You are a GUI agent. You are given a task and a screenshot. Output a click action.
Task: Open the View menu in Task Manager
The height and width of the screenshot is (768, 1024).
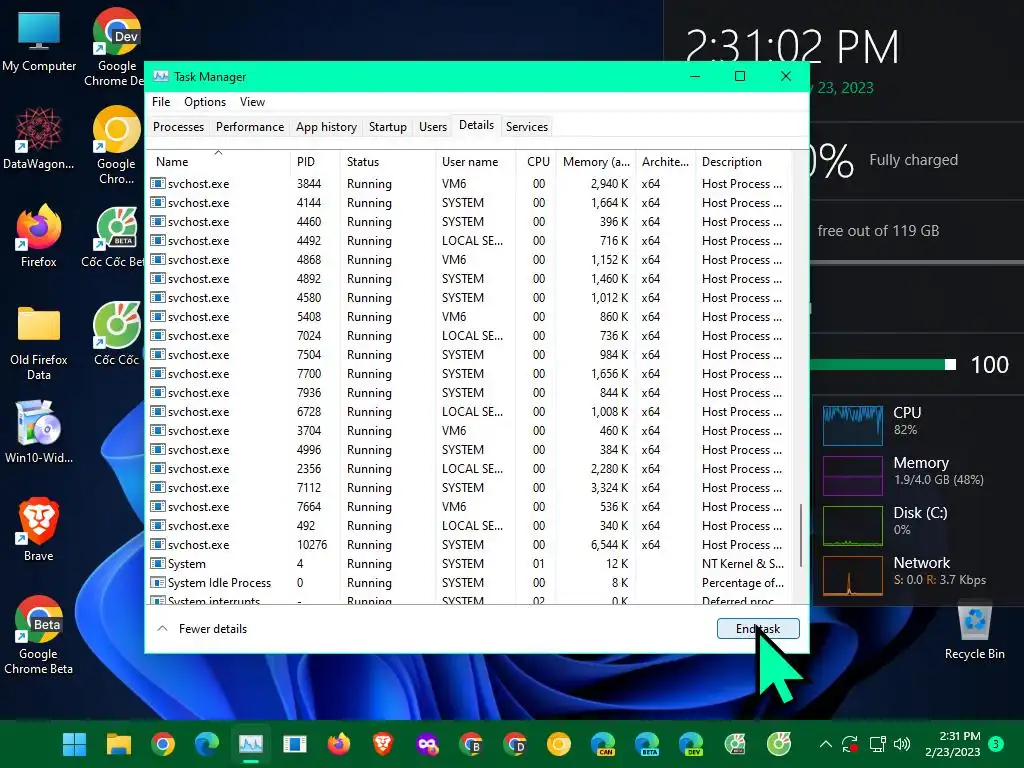coord(252,102)
